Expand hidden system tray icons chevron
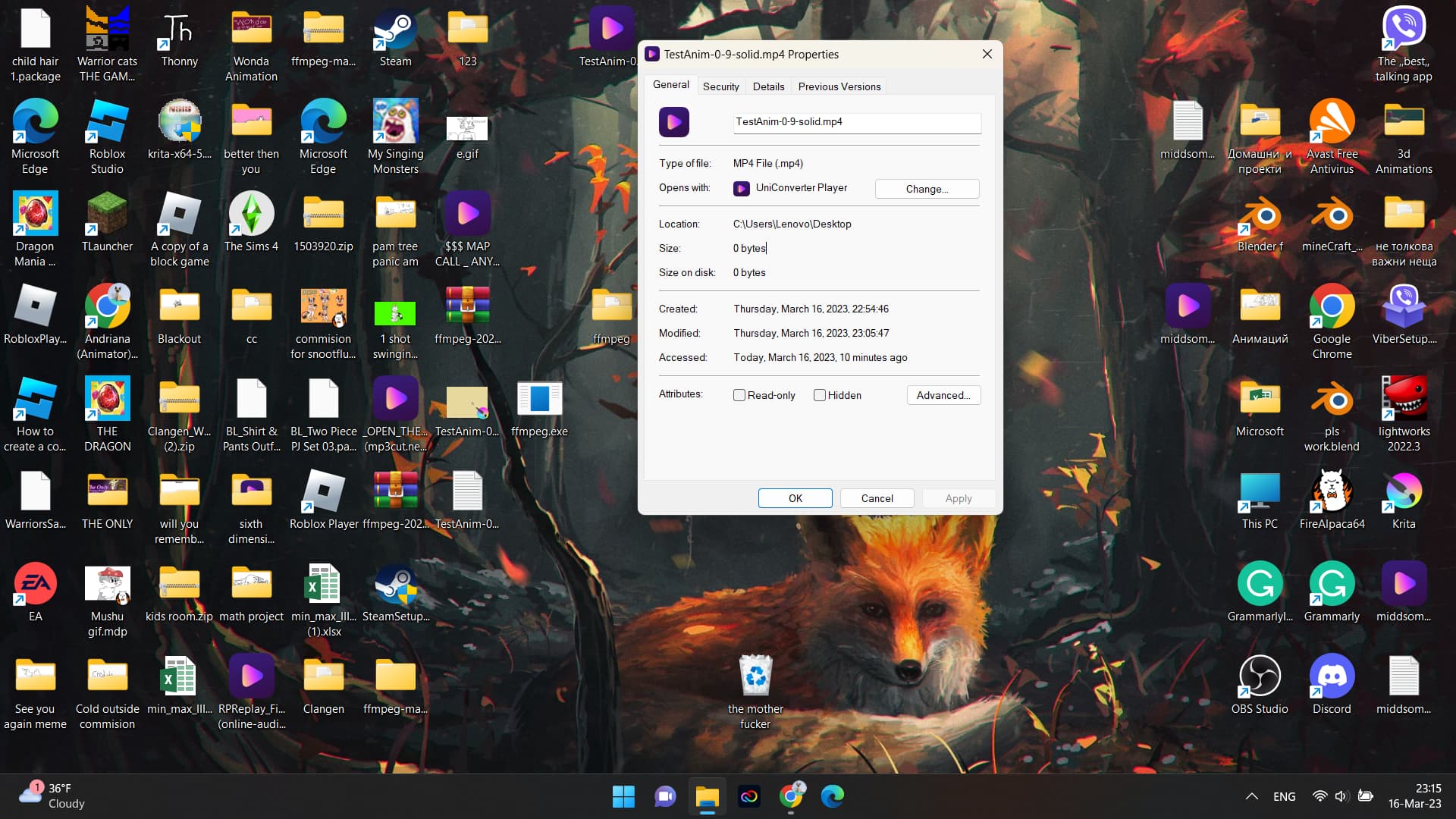This screenshot has width=1456, height=819. pyautogui.click(x=1252, y=796)
